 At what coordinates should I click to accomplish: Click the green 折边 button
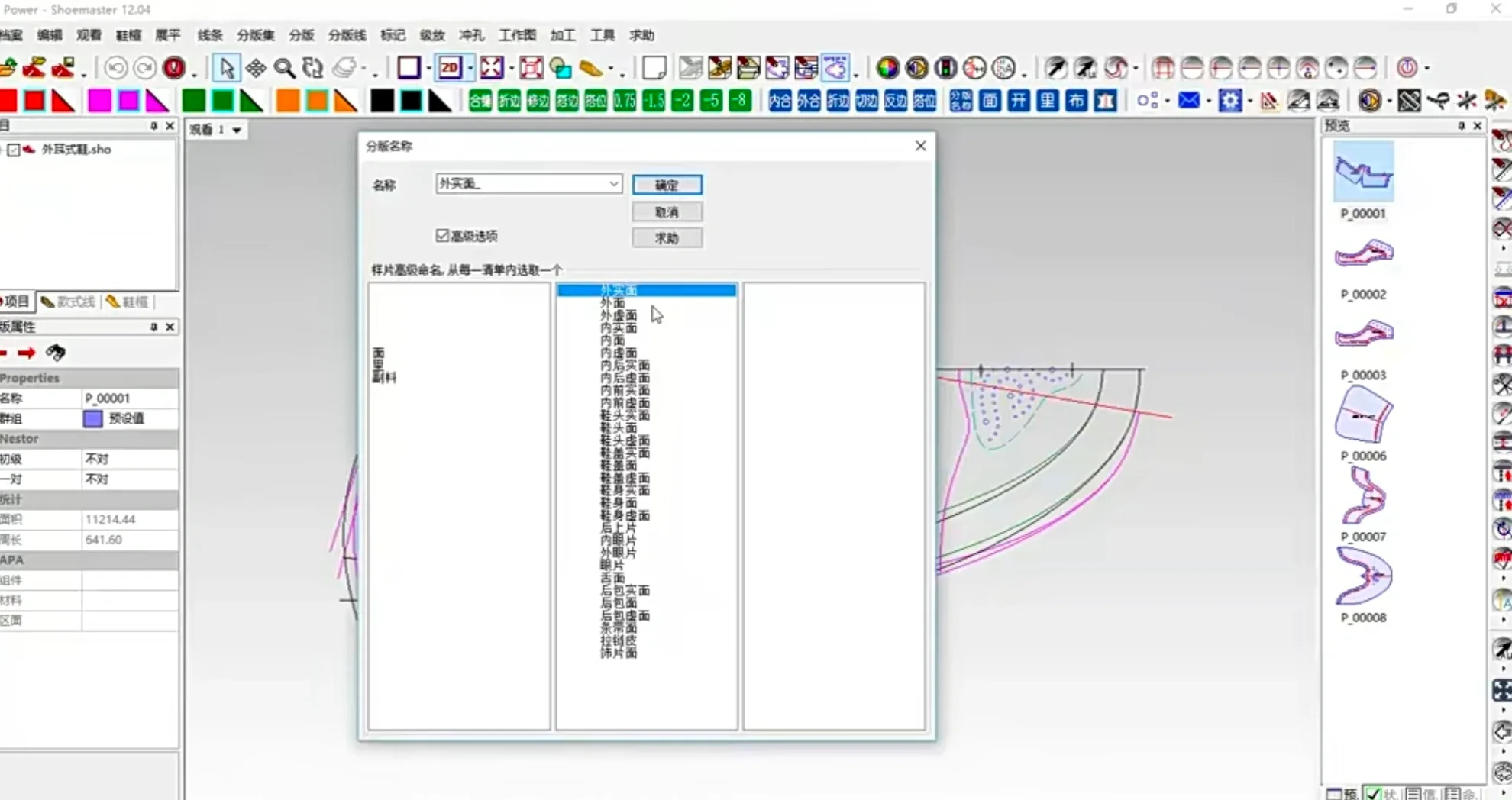pos(509,100)
